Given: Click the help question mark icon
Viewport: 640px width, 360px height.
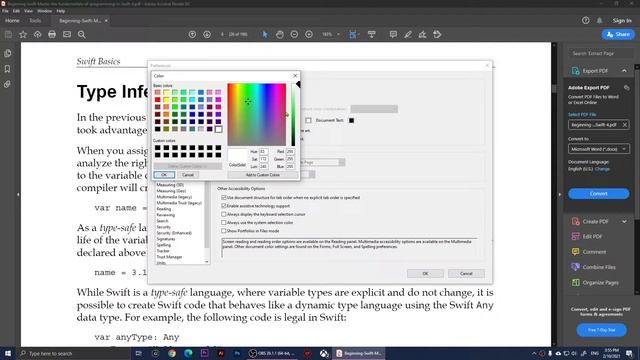Looking at the screenshot, I should (586, 20).
